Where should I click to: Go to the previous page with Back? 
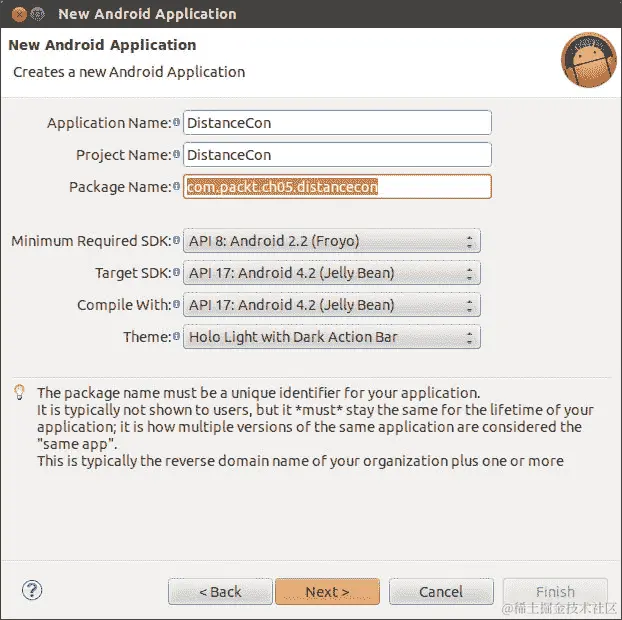pos(220,591)
